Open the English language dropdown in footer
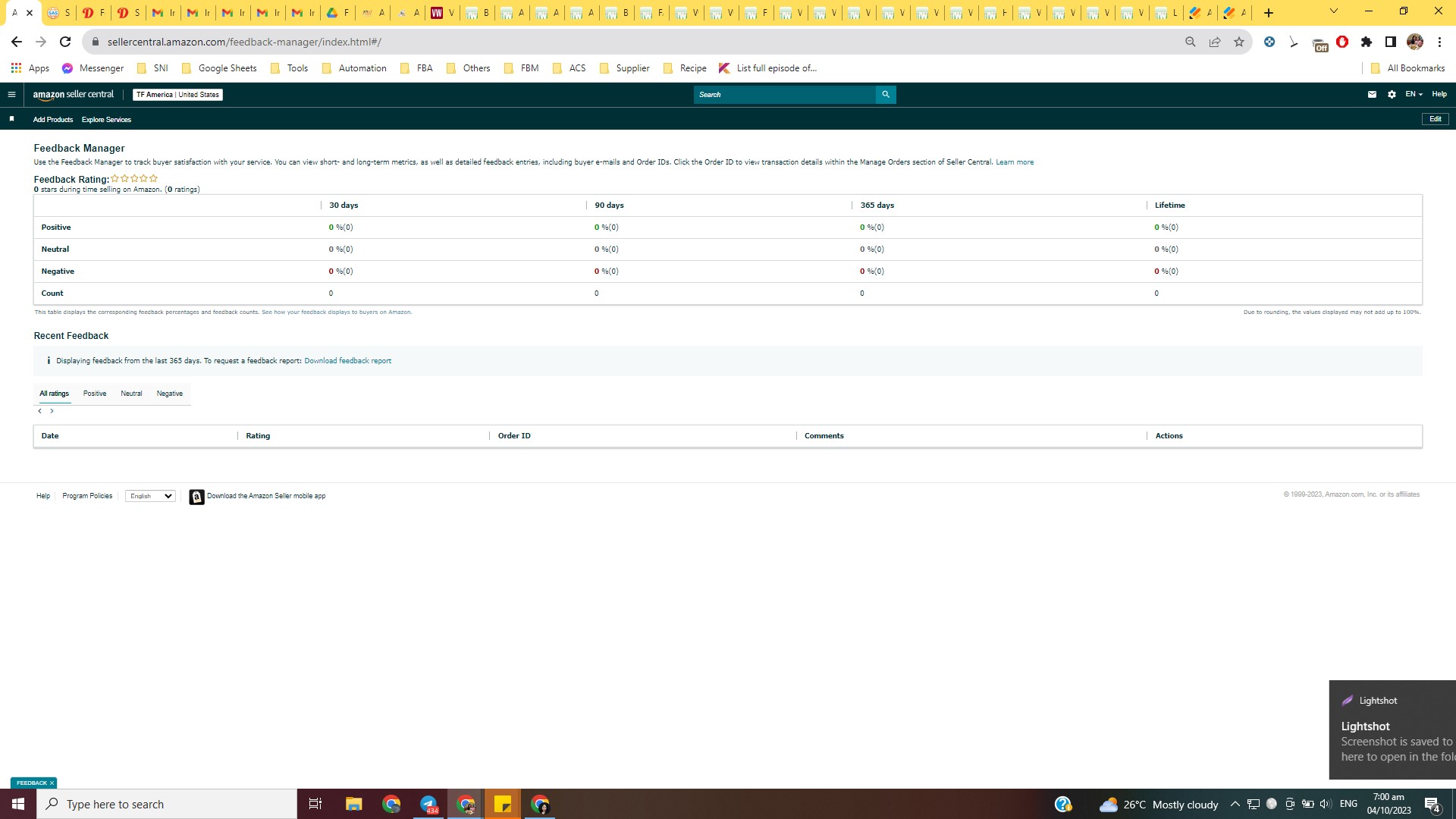 click(x=150, y=496)
